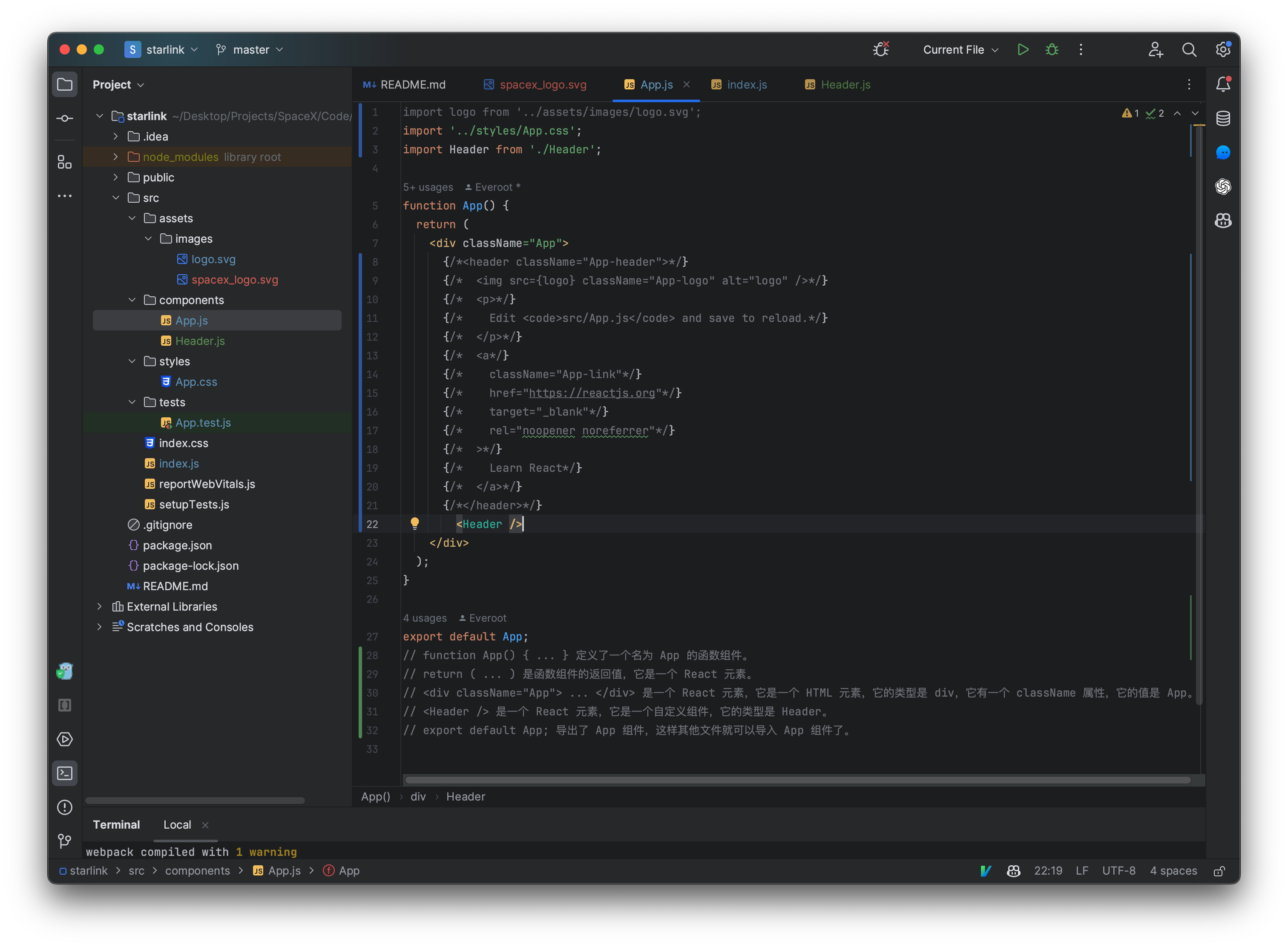The height and width of the screenshot is (947, 1288).
Task: Click UTF-8 encoding in the status bar
Action: point(1119,870)
